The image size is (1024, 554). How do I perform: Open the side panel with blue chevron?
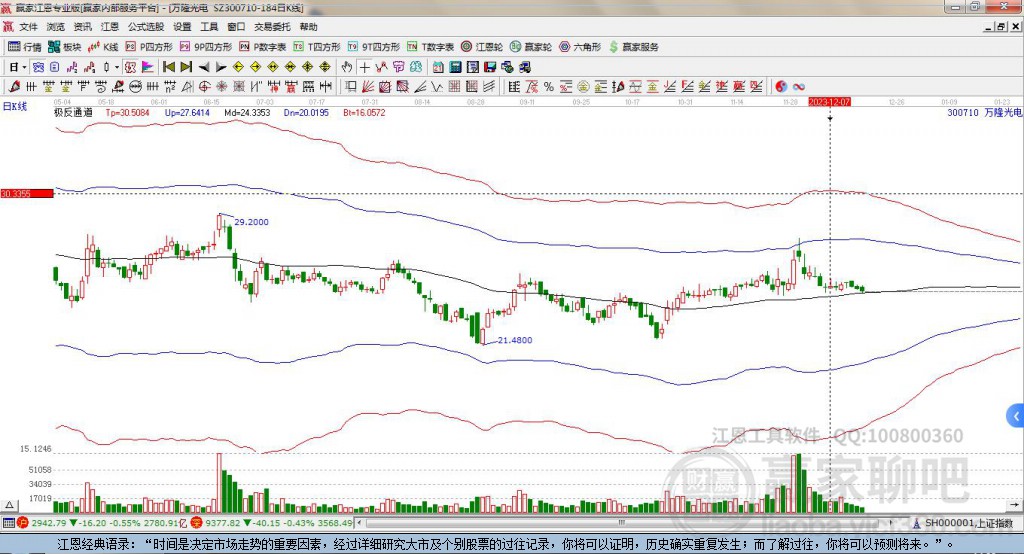click(x=1016, y=416)
